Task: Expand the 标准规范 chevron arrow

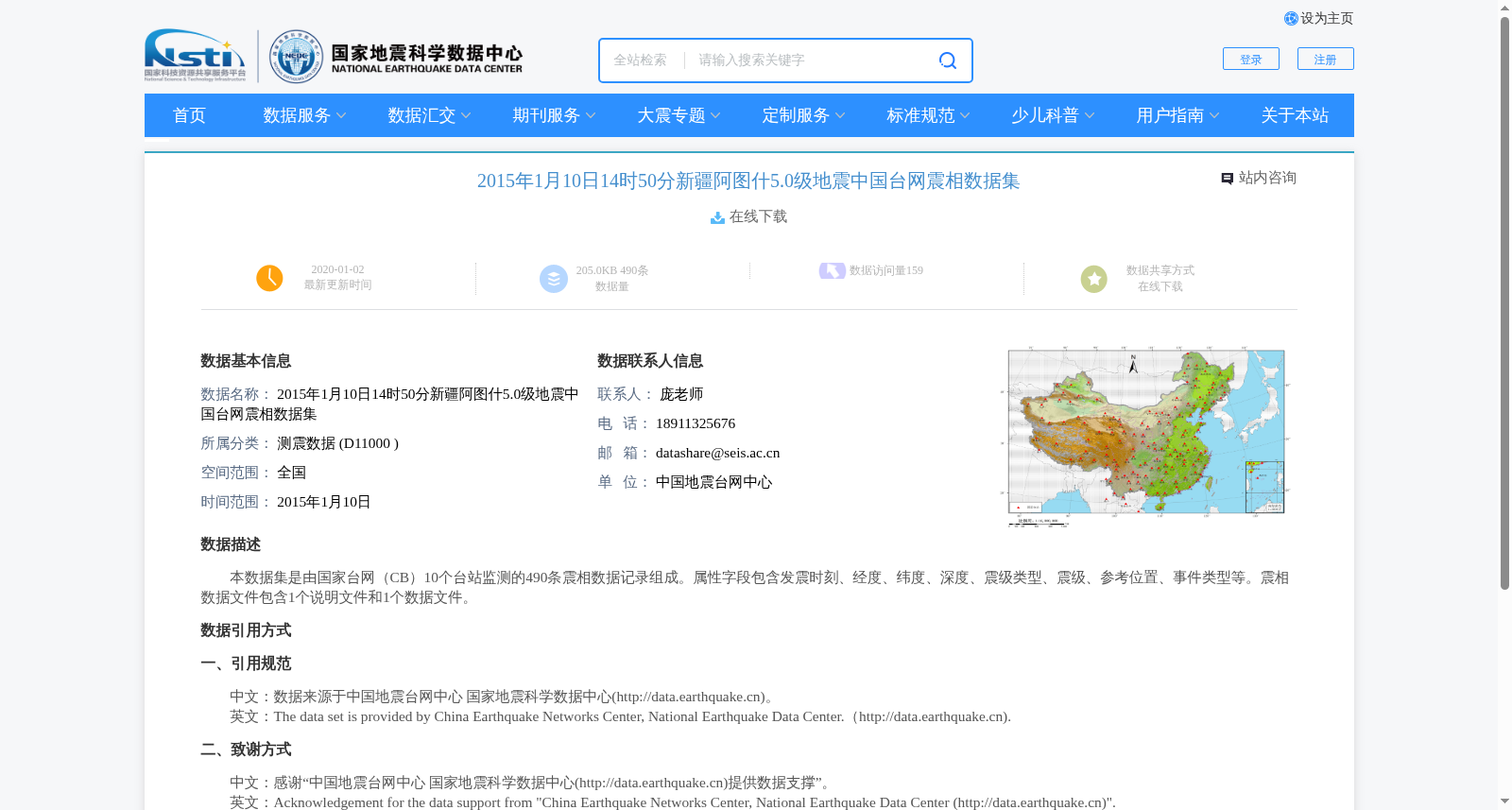Action: [965, 116]
